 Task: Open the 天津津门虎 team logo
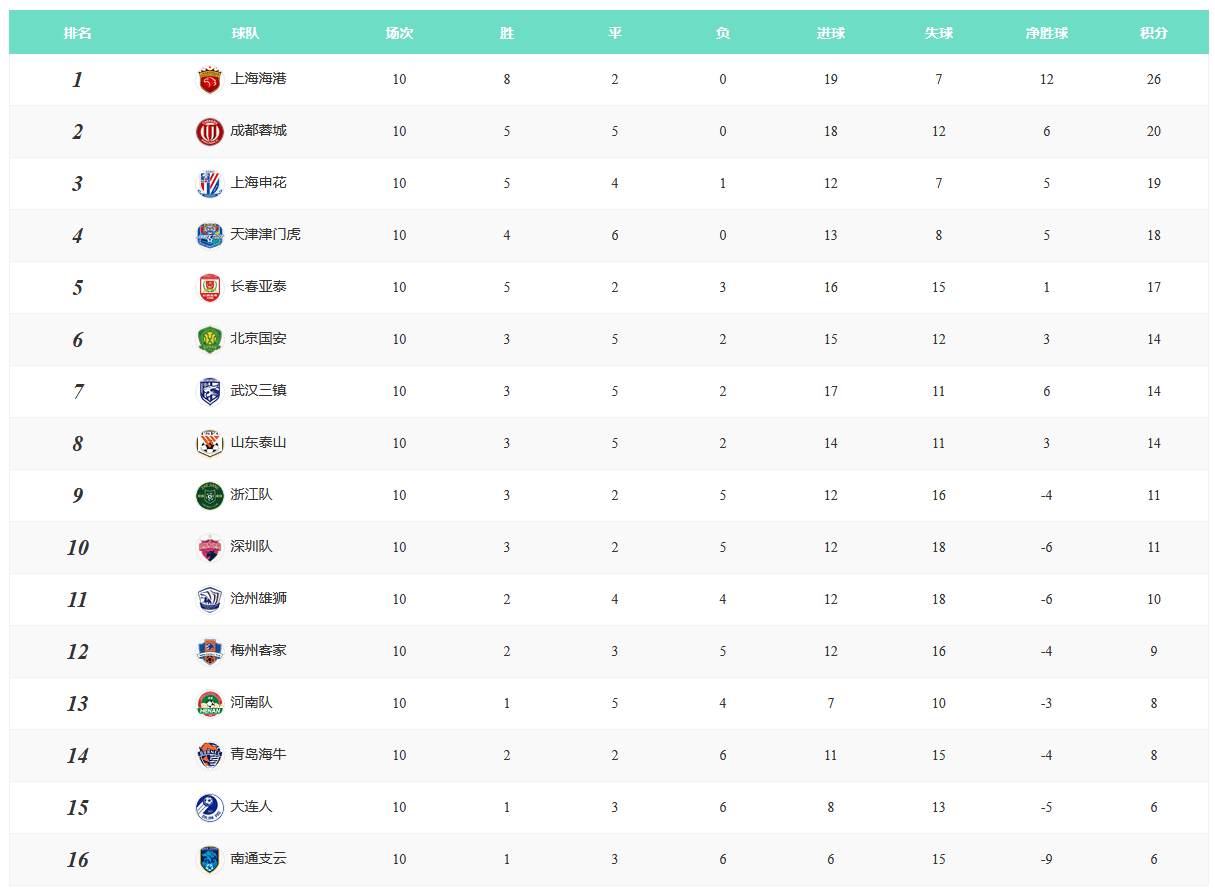click(x=209, y=236)
